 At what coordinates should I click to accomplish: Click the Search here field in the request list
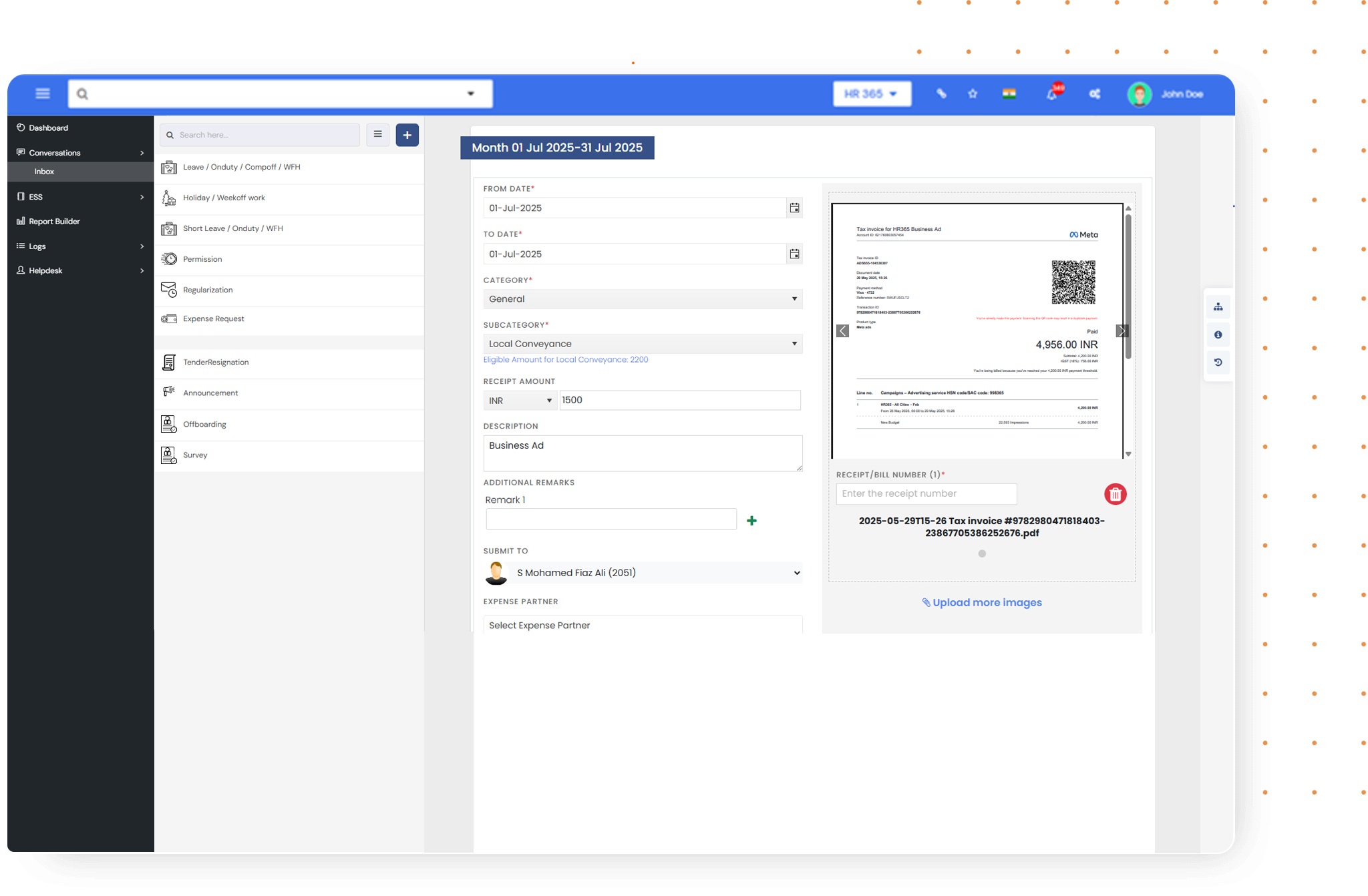pos(260,135)
